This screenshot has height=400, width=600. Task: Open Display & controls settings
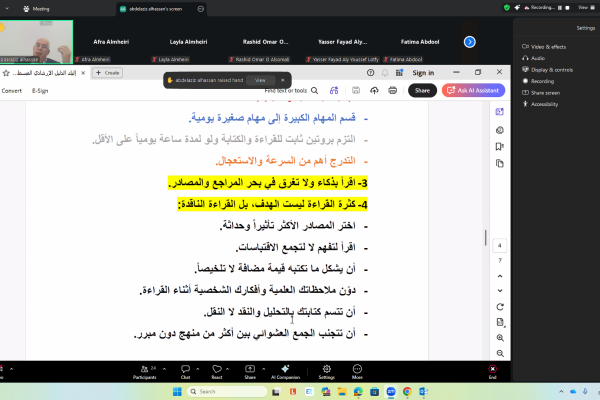click(x=548, y=70)
